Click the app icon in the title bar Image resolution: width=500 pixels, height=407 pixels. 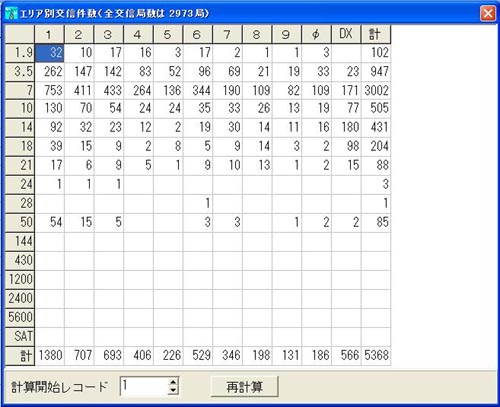pyautogui.click(x=11, y=13)
